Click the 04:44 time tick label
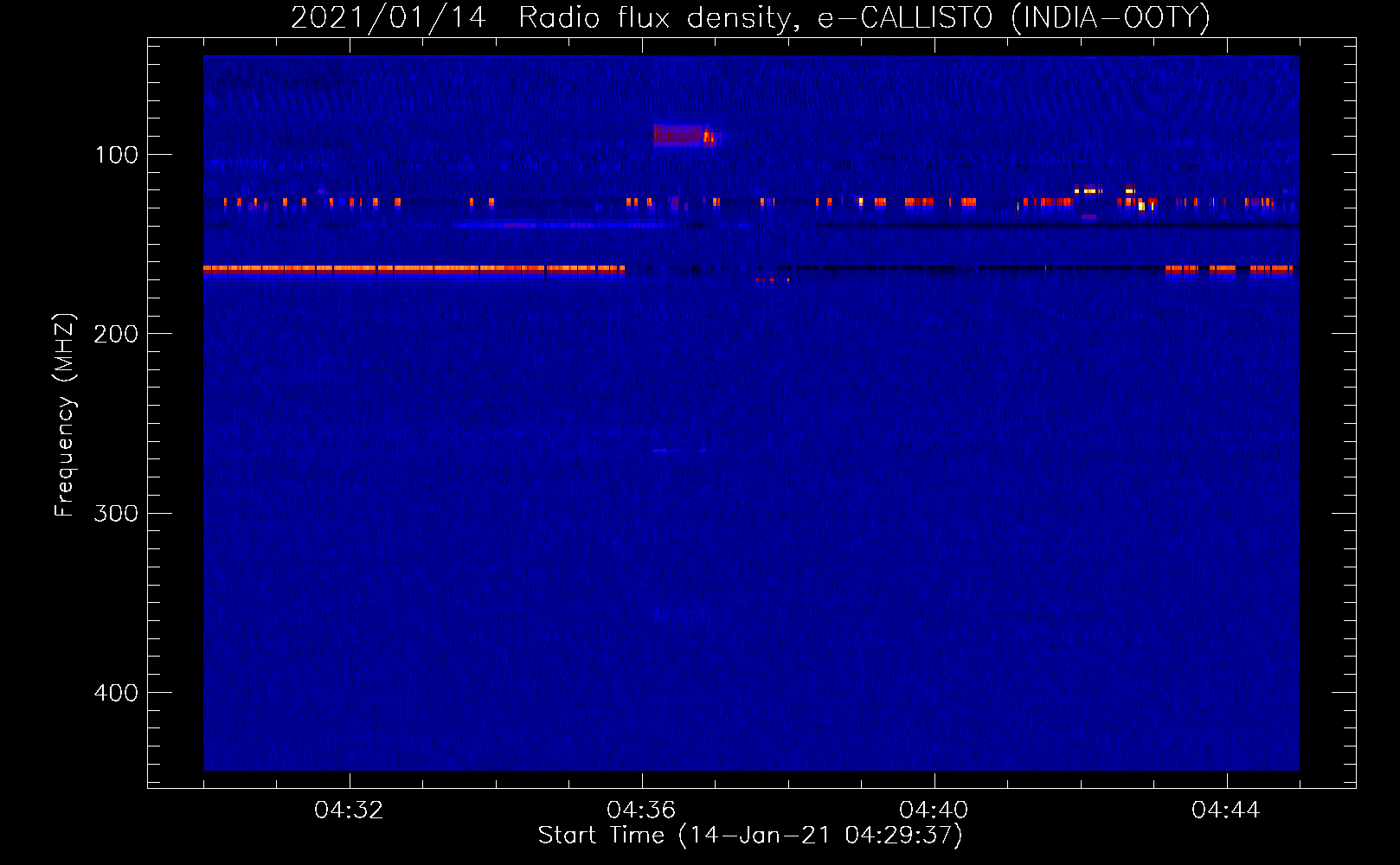This screenshot has width=1400, height=865. tap(1226, 811)
